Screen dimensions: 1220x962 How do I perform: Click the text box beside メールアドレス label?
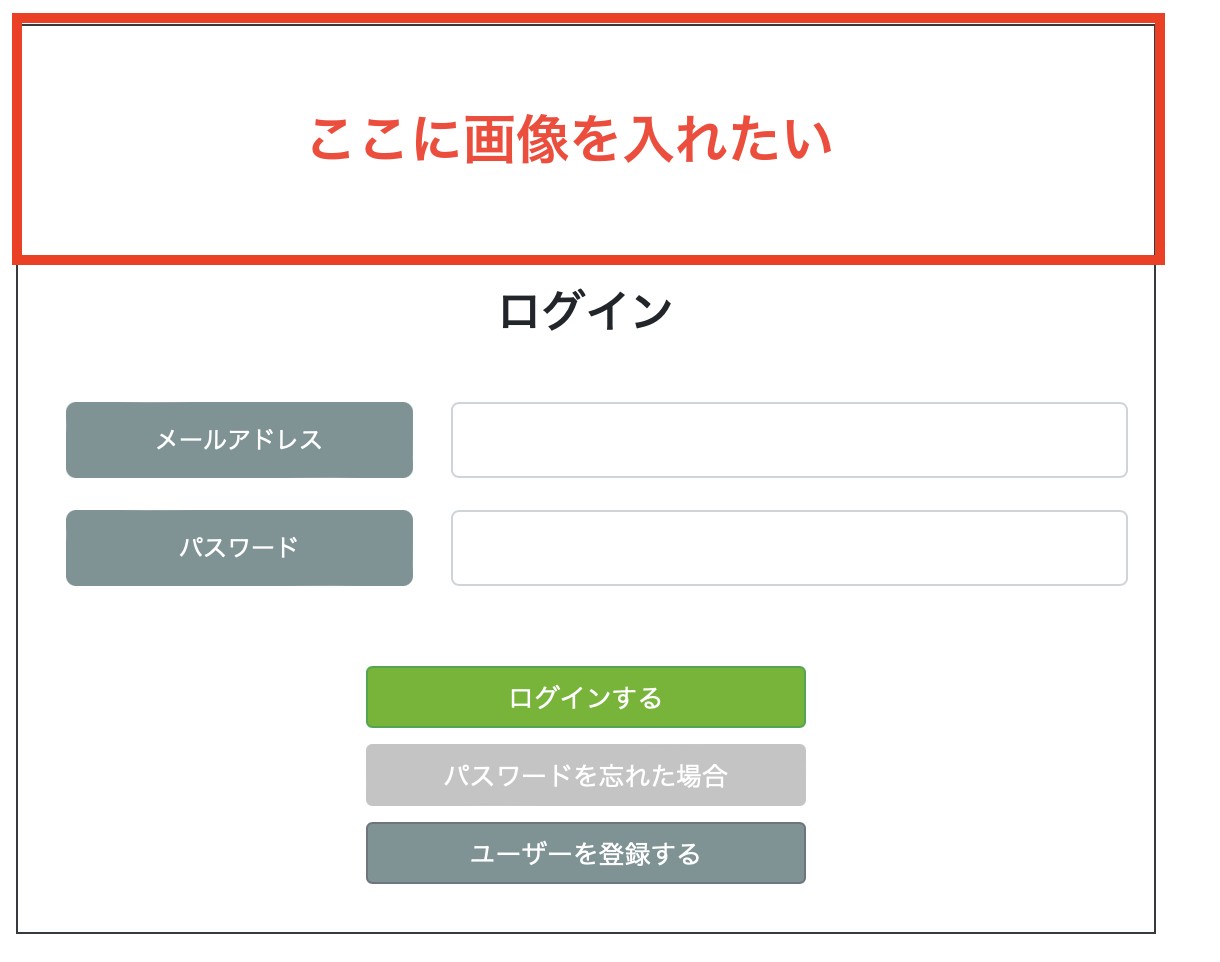point(789,440)
